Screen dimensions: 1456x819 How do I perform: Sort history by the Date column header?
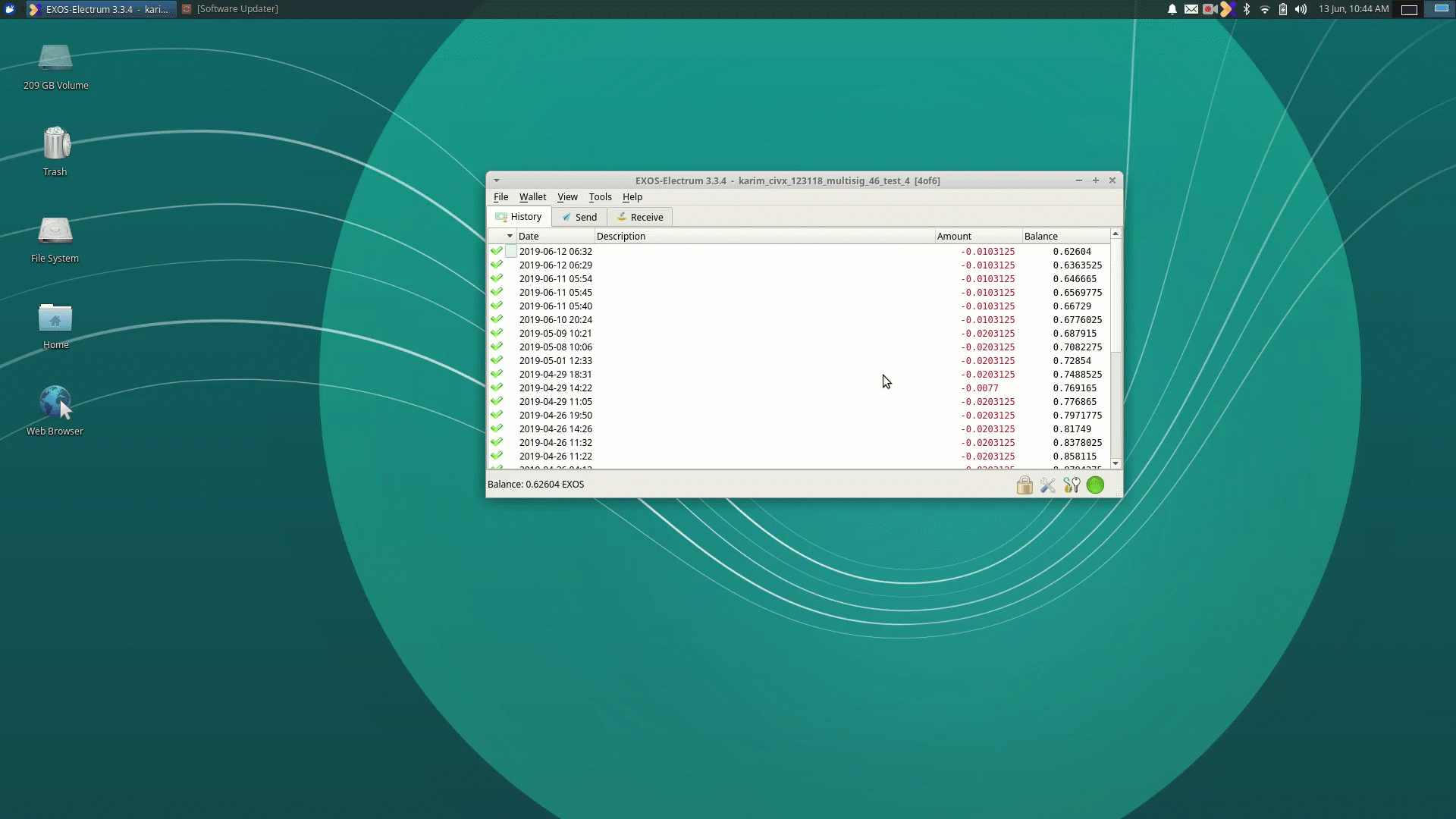click(556, 237)
